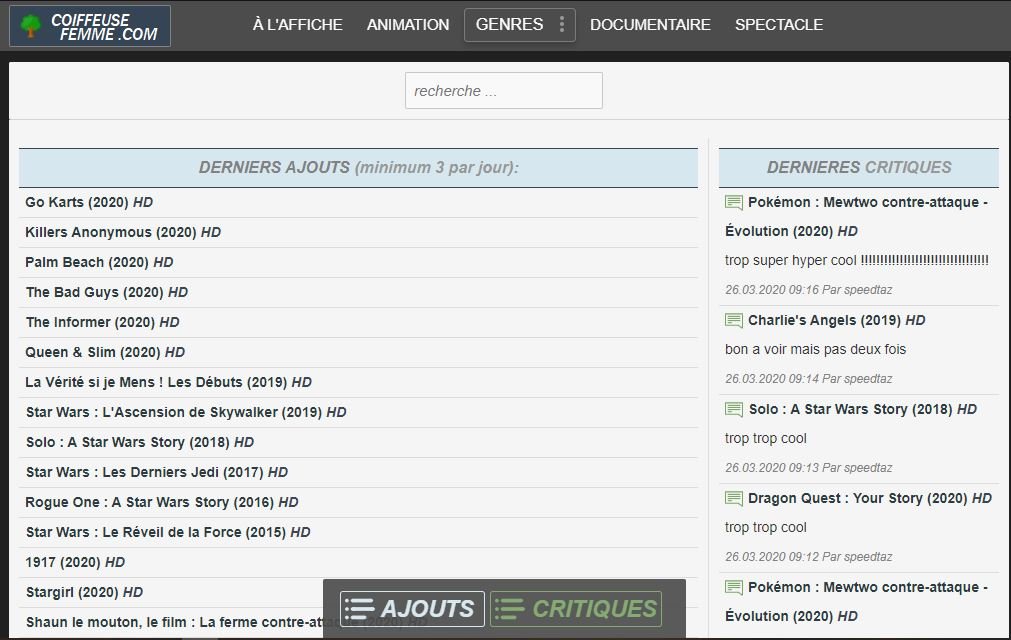This screenshot has width=1011, height=640.
Task: Open the 1917 (2020) HD entry
Action: tap(75, 563)
